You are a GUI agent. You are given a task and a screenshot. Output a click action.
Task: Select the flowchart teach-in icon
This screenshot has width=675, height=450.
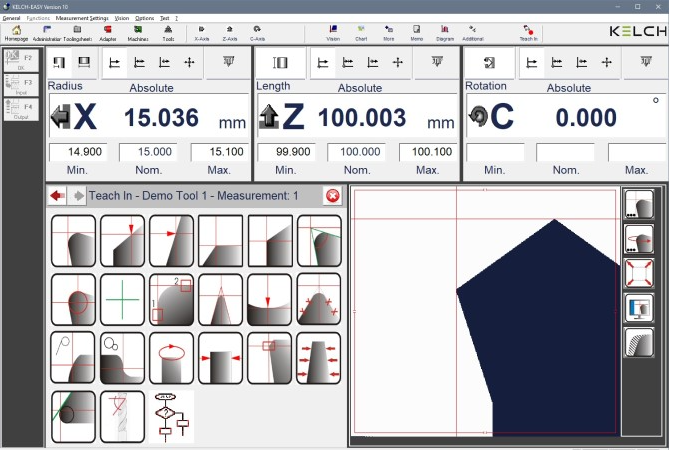click(171, 417)
